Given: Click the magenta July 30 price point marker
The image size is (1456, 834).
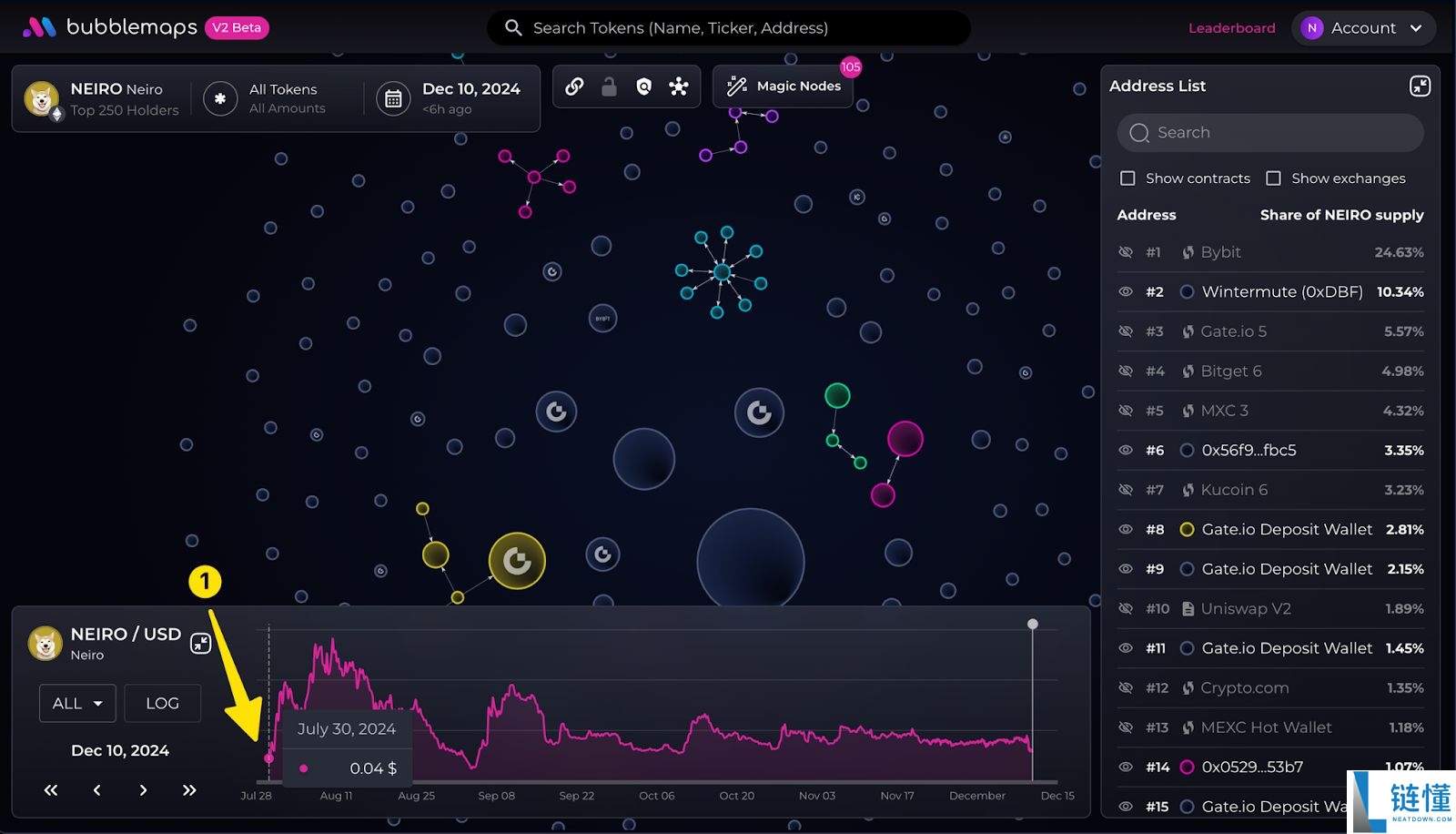Looking at the screenshot, I should coord(268,758).
